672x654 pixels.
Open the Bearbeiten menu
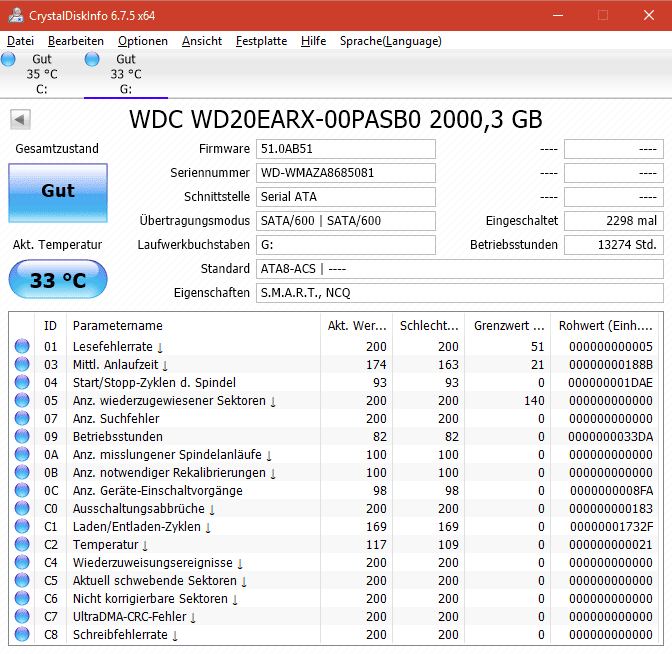tap(76, 41)
